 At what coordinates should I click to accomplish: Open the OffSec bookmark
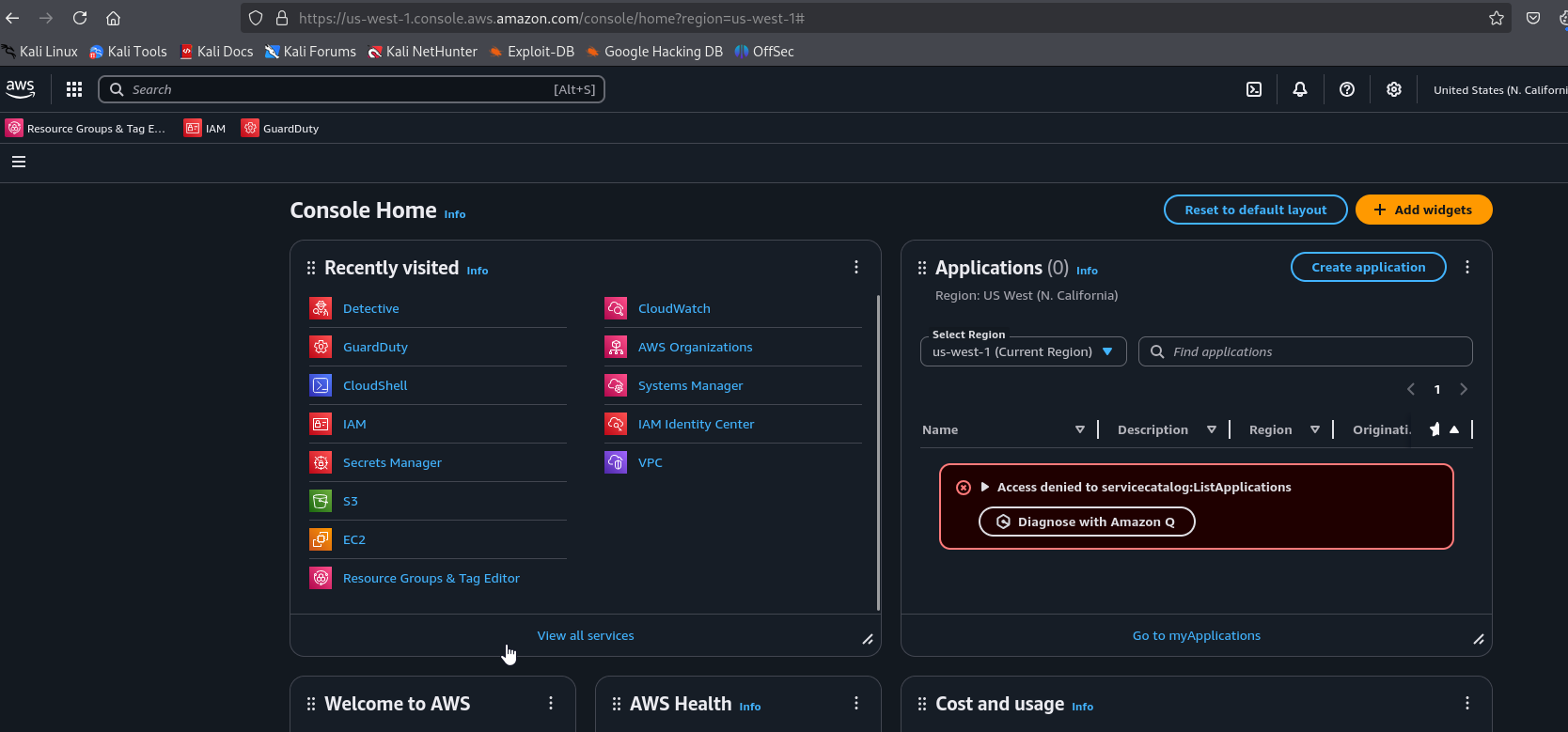764,52
